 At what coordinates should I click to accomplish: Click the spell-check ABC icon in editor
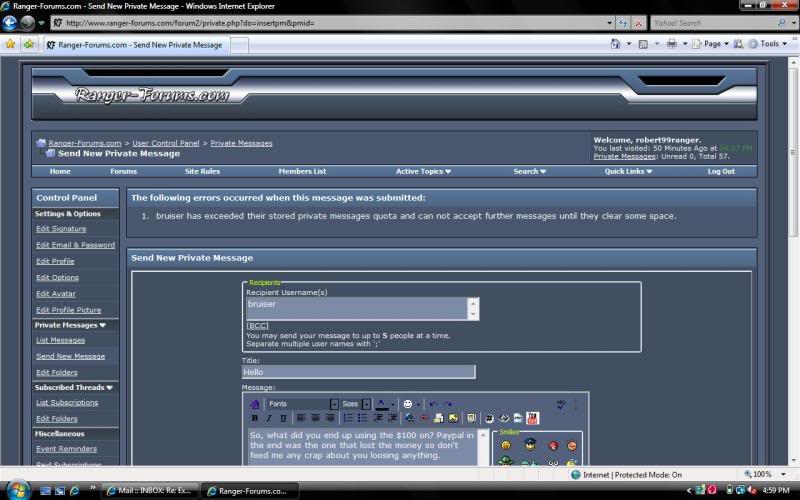pos(561,405)
